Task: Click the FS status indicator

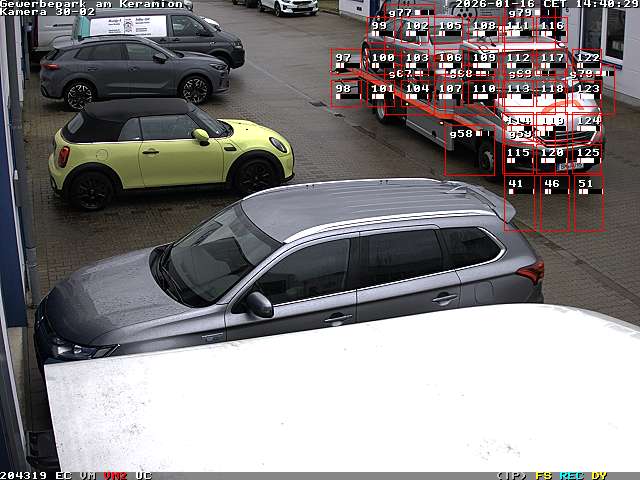Action: pos(544,475)
